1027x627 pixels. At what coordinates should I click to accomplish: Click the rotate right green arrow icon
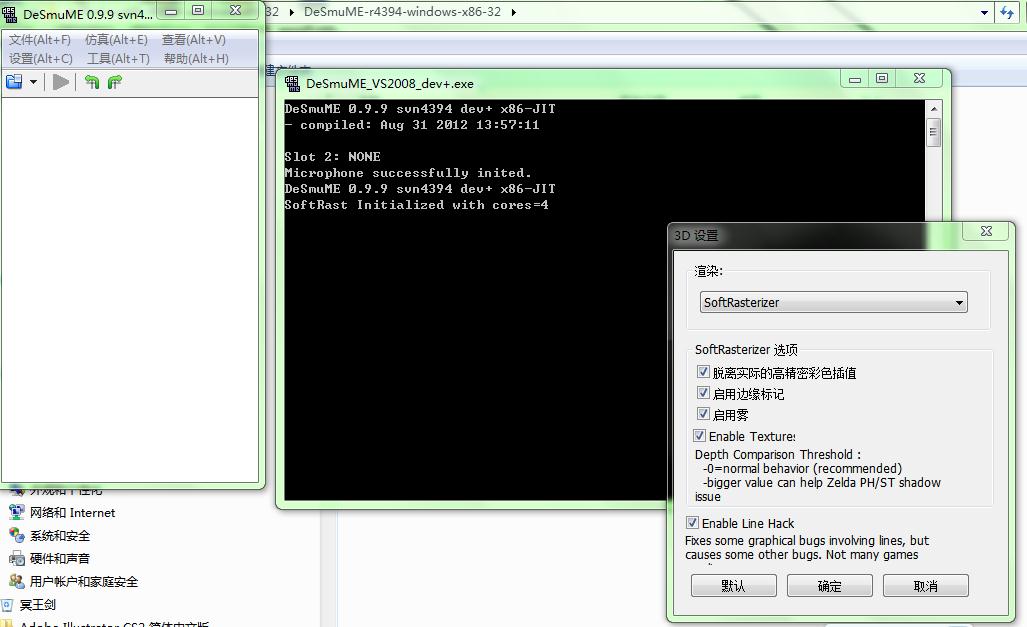pos(115,82)
